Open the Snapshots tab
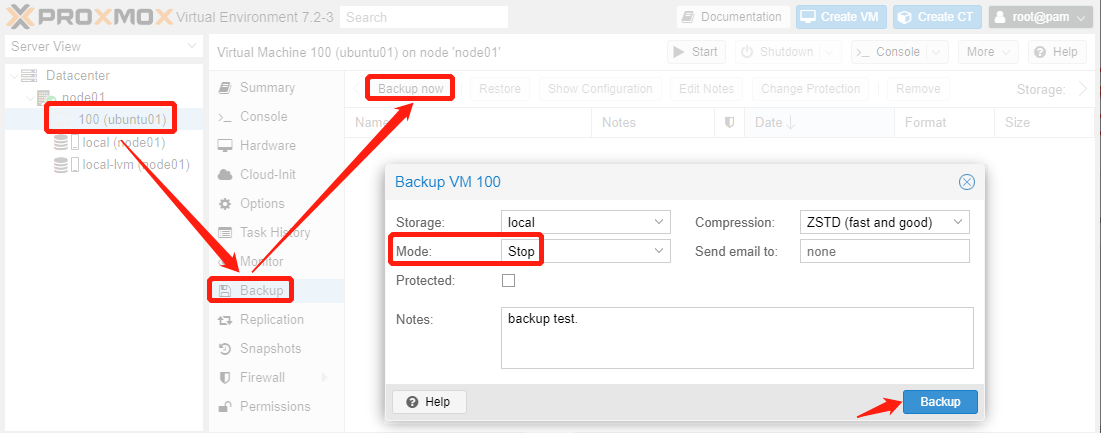 [277, 348]
